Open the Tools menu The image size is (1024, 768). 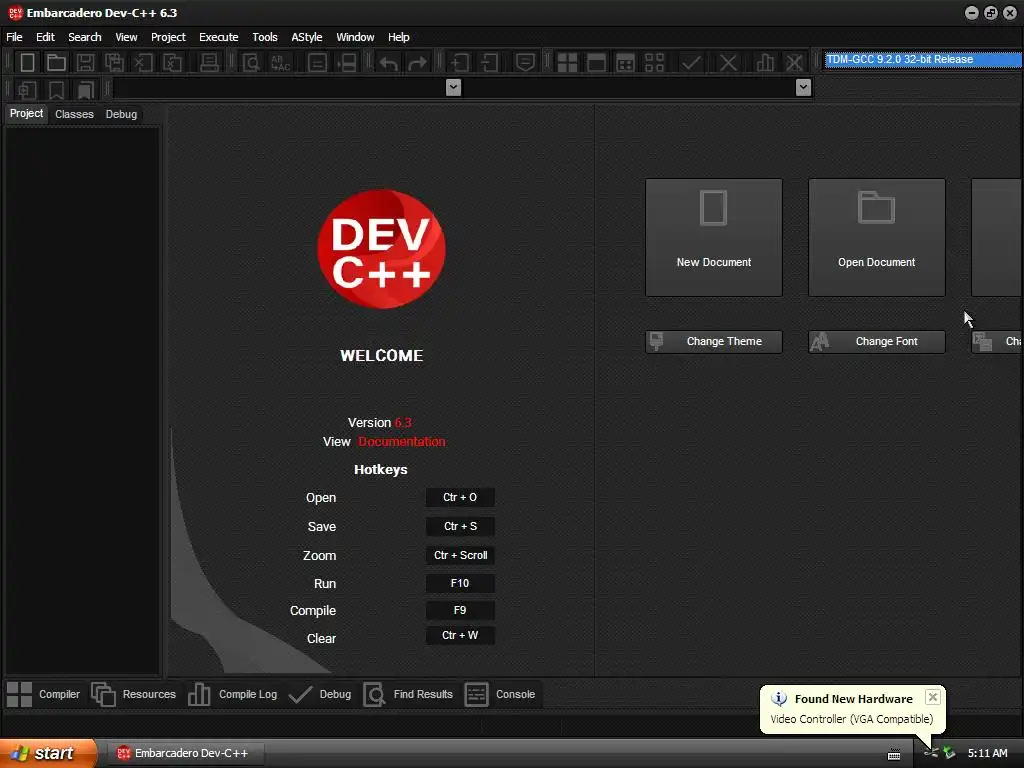(x=264, y=37)
